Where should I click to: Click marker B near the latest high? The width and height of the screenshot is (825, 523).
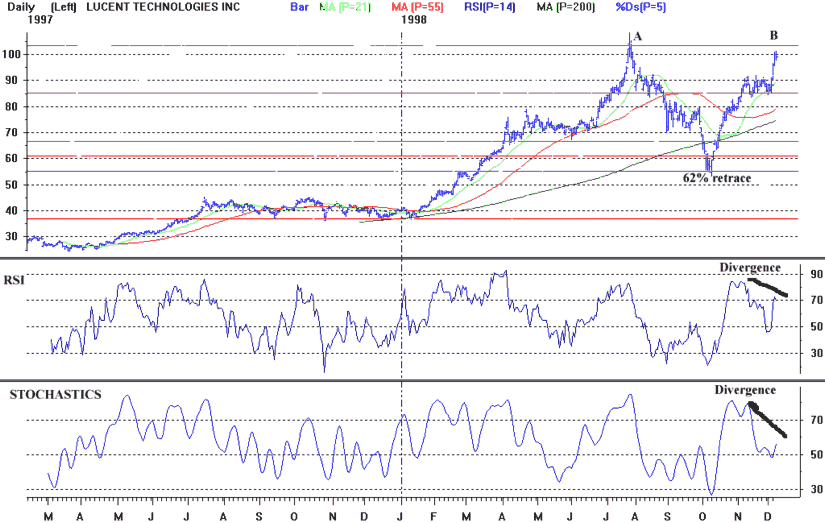773,36
